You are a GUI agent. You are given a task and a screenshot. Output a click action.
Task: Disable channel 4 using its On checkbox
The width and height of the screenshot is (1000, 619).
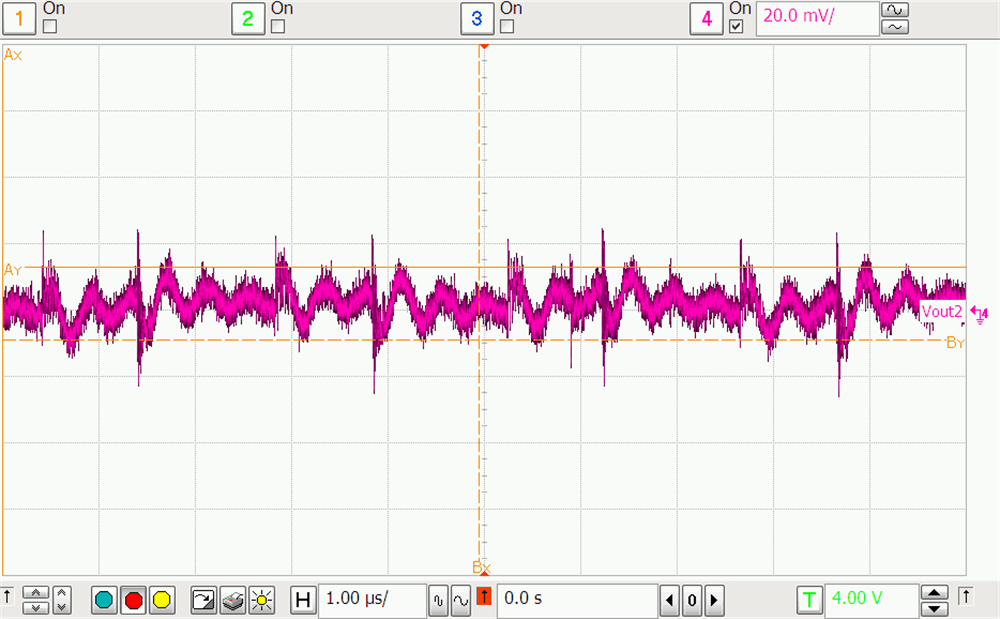[734, 26]
